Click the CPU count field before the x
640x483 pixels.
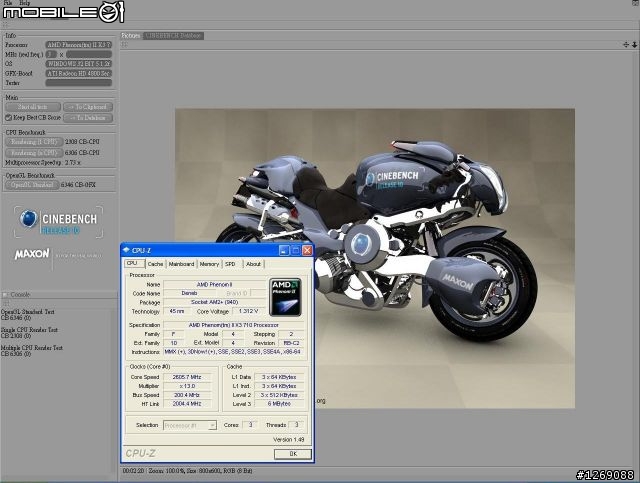pyautogui.click(x=51, y=54)
